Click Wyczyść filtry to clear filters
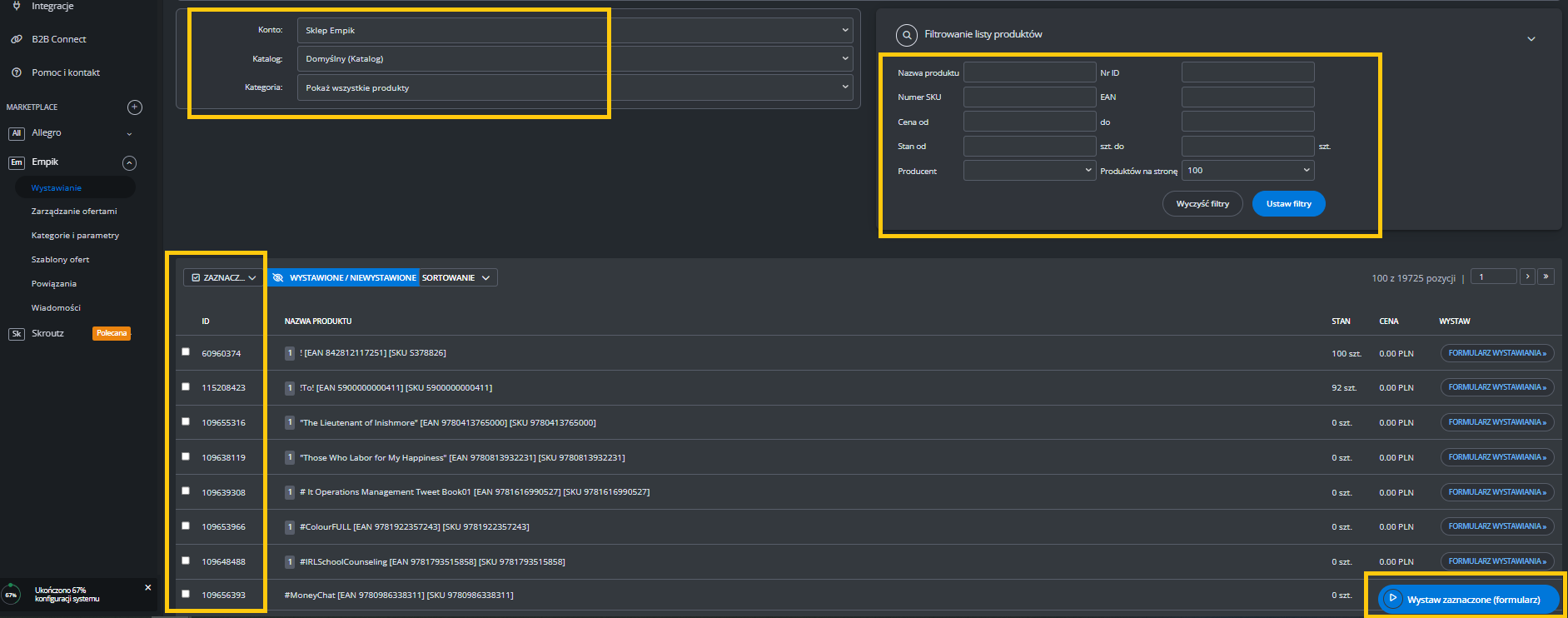 point(1202,204)
